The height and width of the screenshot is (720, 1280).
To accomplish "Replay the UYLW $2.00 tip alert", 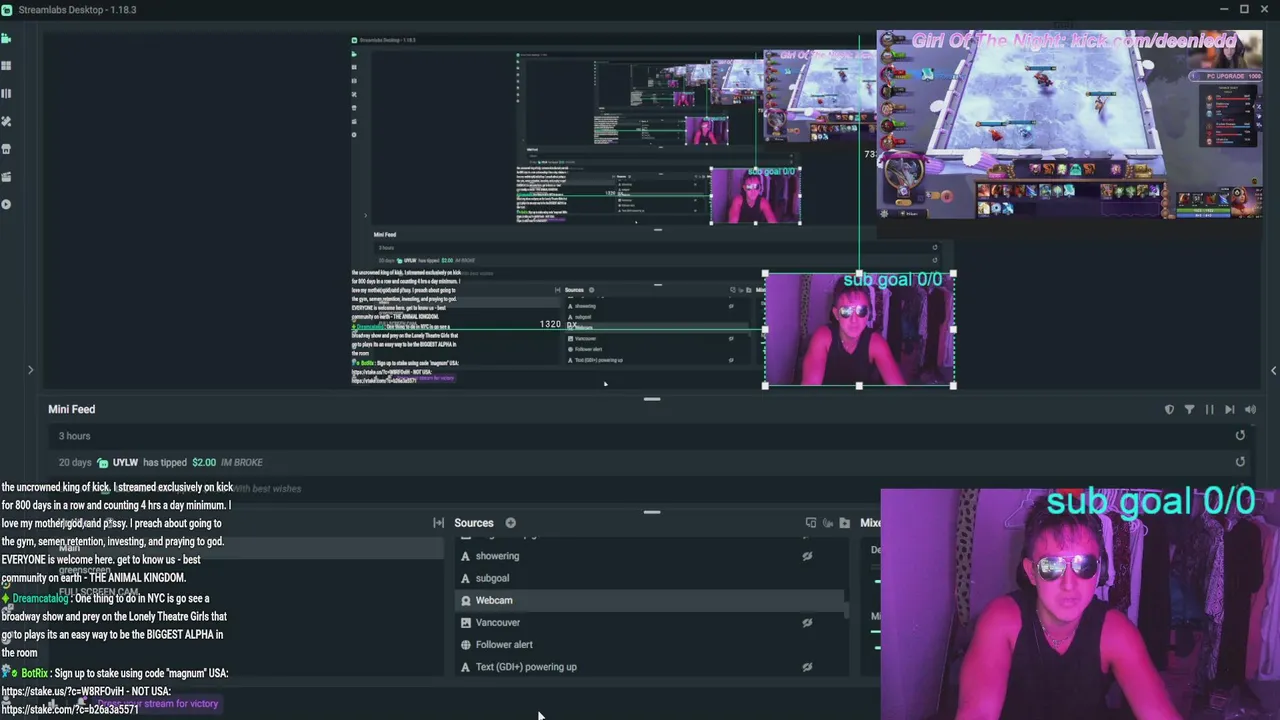I will 1240,462.
